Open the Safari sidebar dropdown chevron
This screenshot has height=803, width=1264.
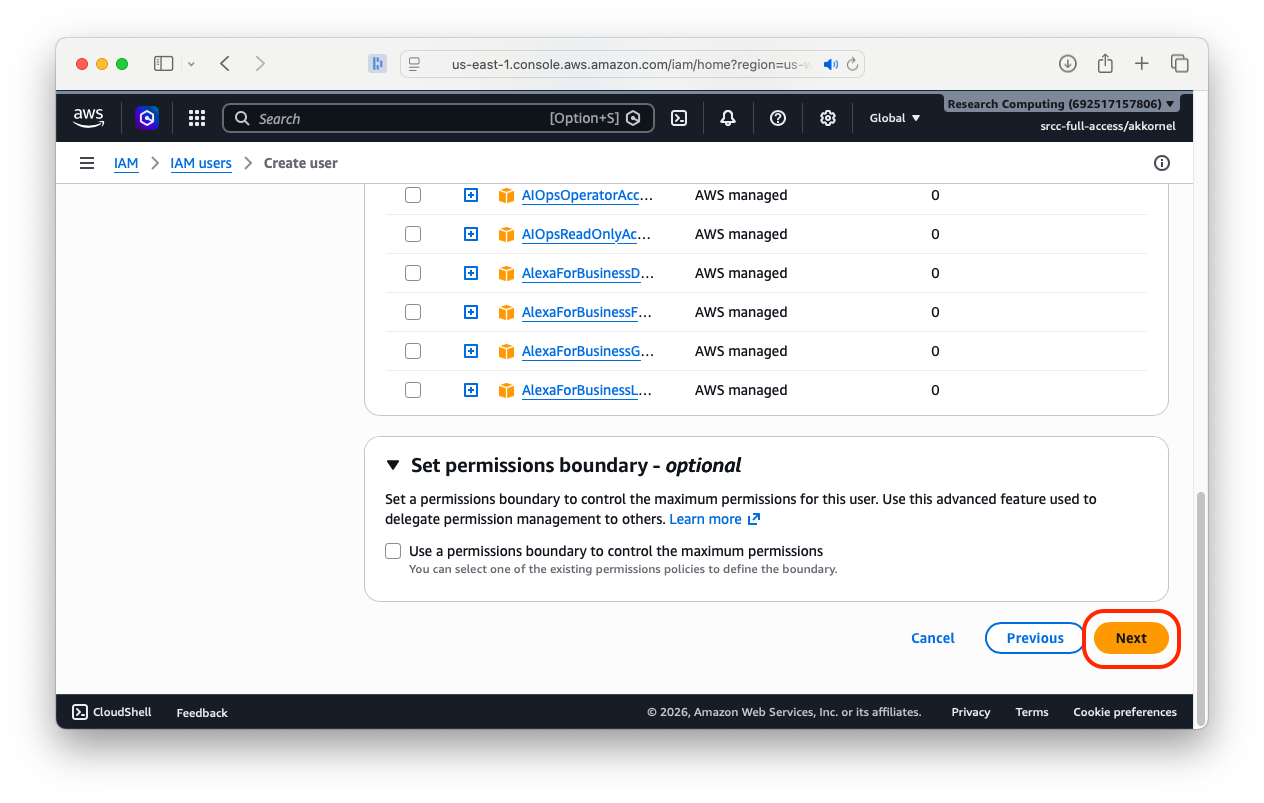click(x=191, y=64)
